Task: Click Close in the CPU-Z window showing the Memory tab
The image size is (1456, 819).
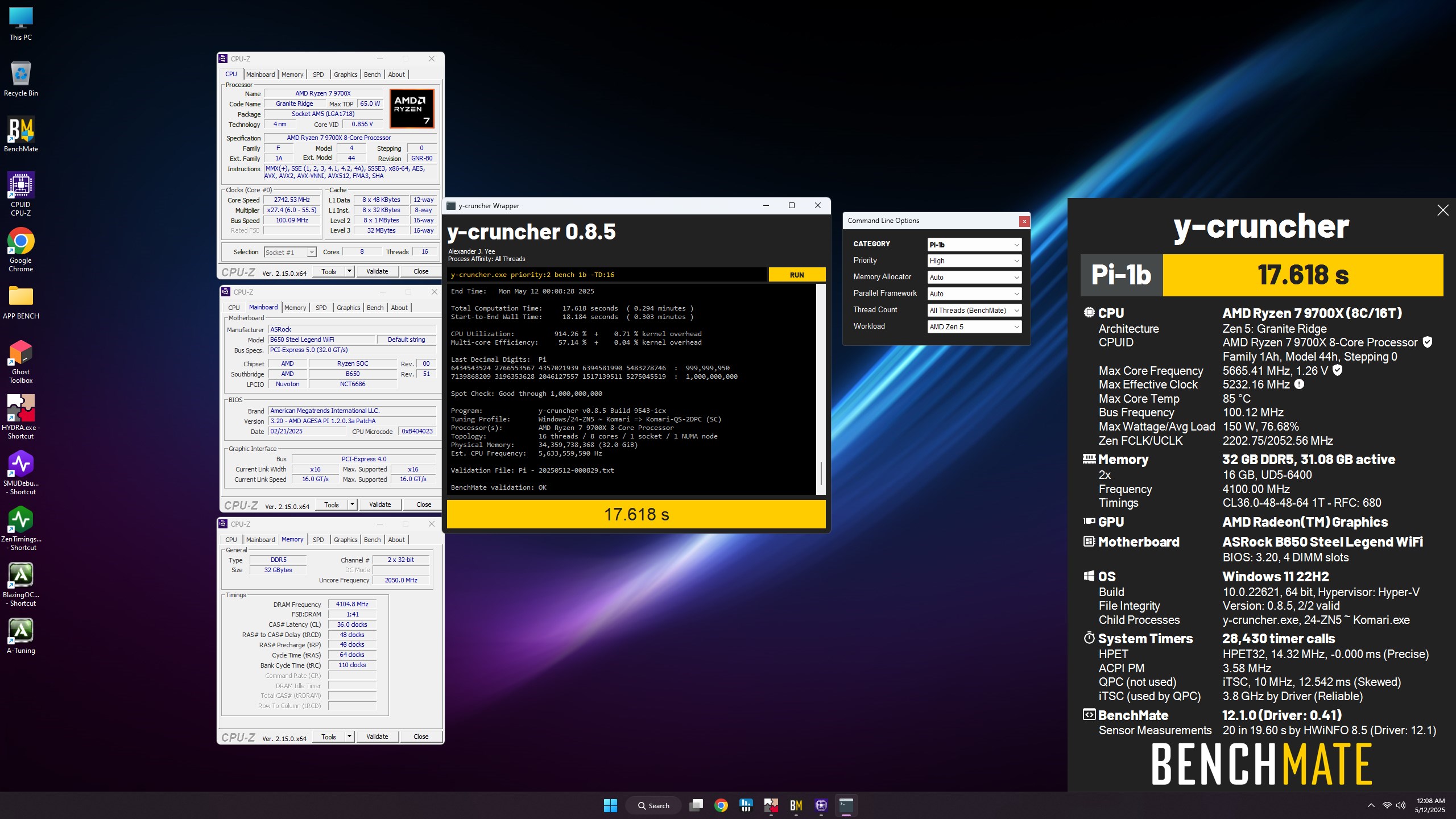Action: pos(421,737)
